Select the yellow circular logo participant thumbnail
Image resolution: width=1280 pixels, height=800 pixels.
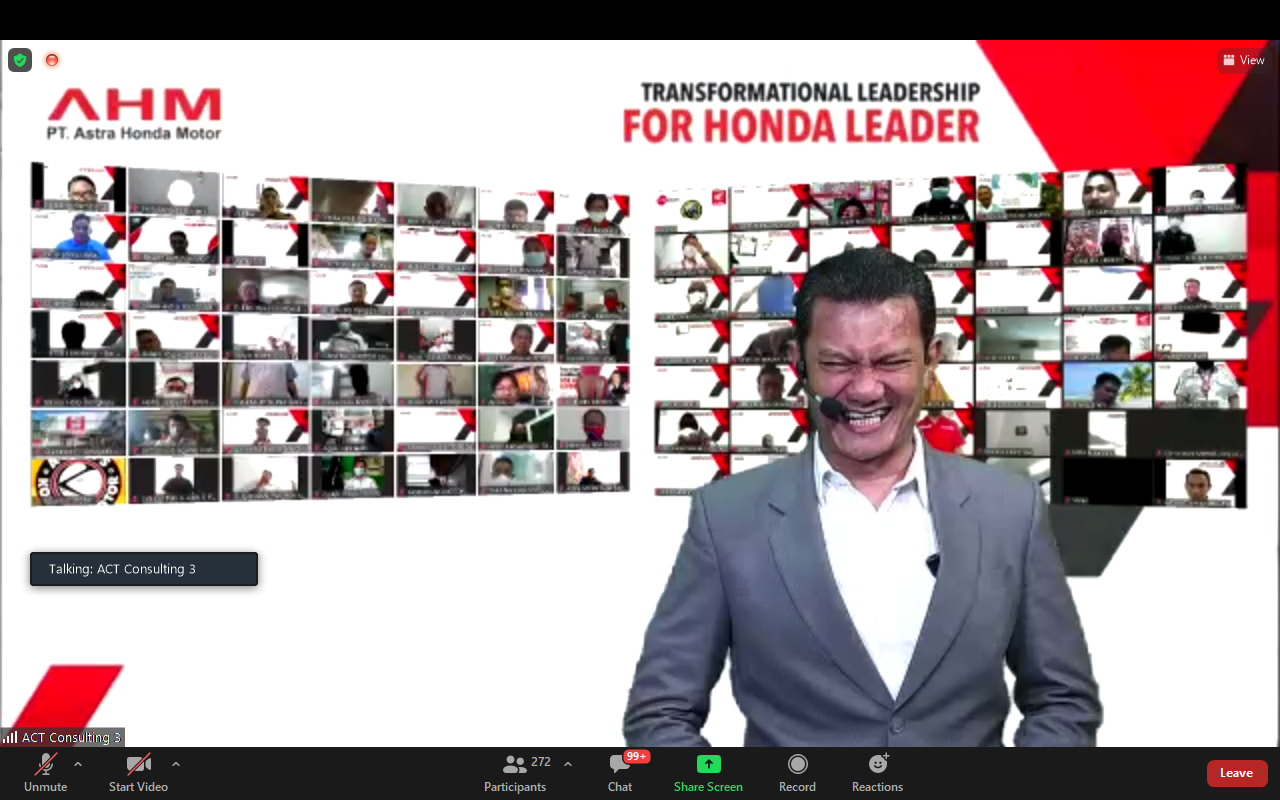click(x=78, y=482)
